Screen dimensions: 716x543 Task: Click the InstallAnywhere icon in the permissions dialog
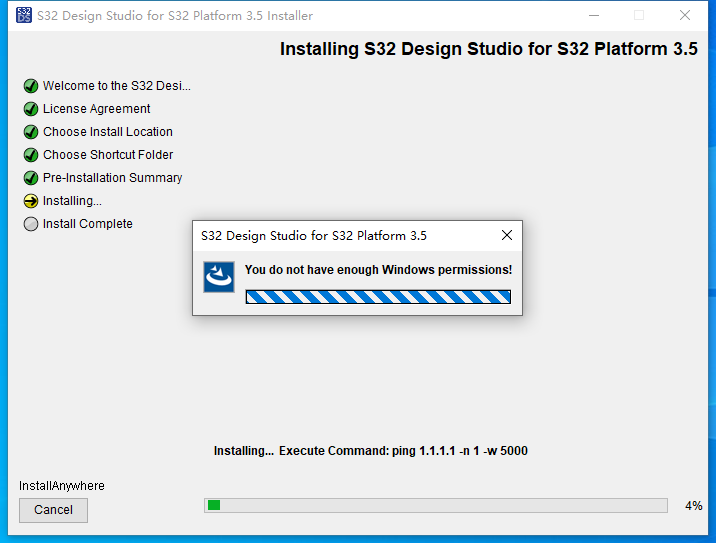(x=219, y=277)
